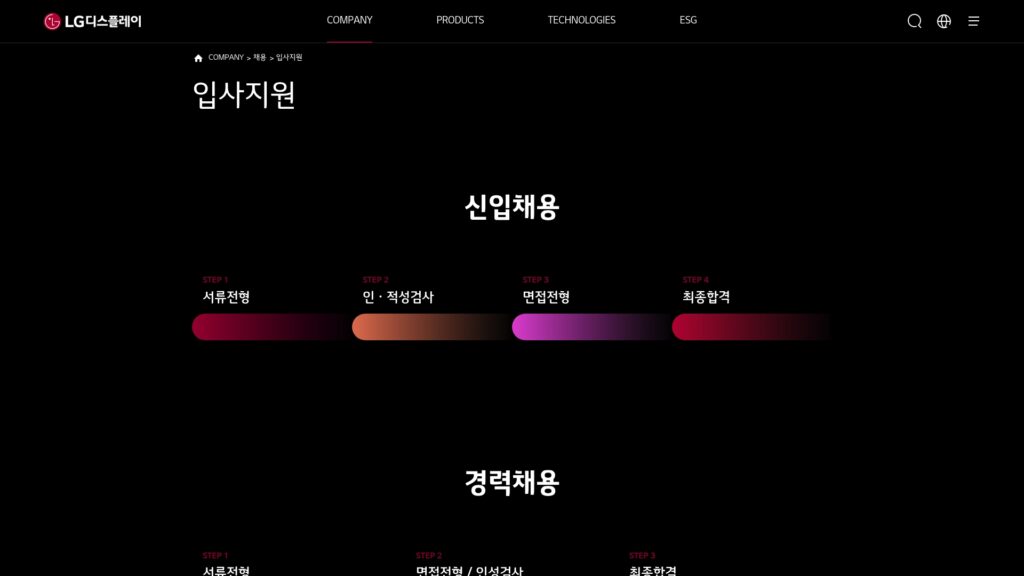Open the ESG navigation menu

688,20
